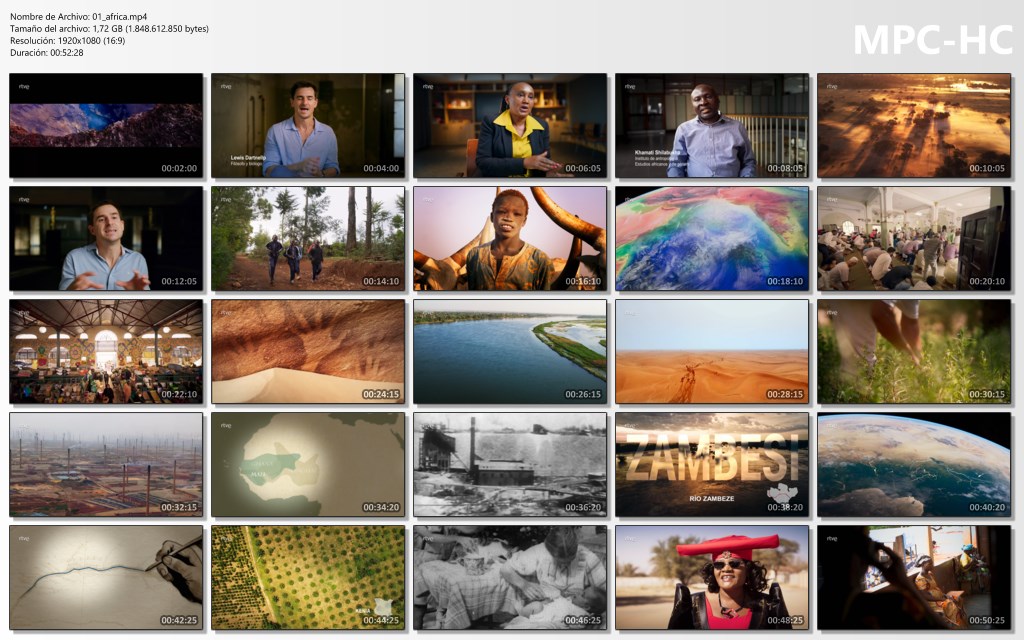Click the Duración 00:52:28 text line
Image resolution: width=1024 pixels, height=640 pixels.
47,53
